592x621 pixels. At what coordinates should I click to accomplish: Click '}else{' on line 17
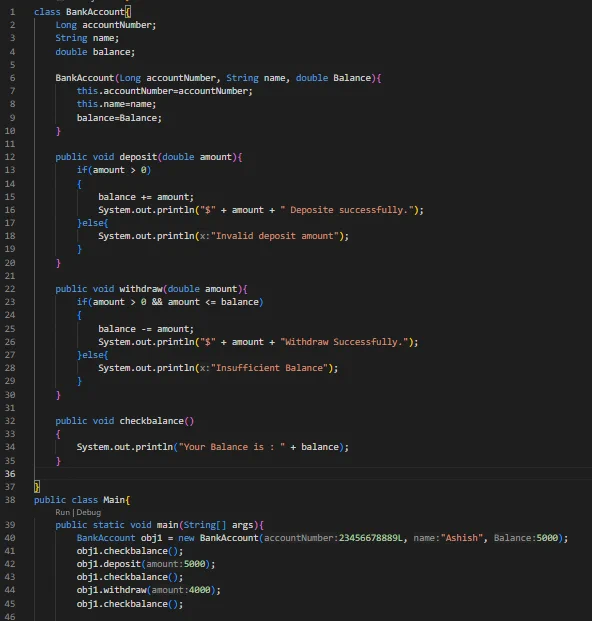coord(93,223)
